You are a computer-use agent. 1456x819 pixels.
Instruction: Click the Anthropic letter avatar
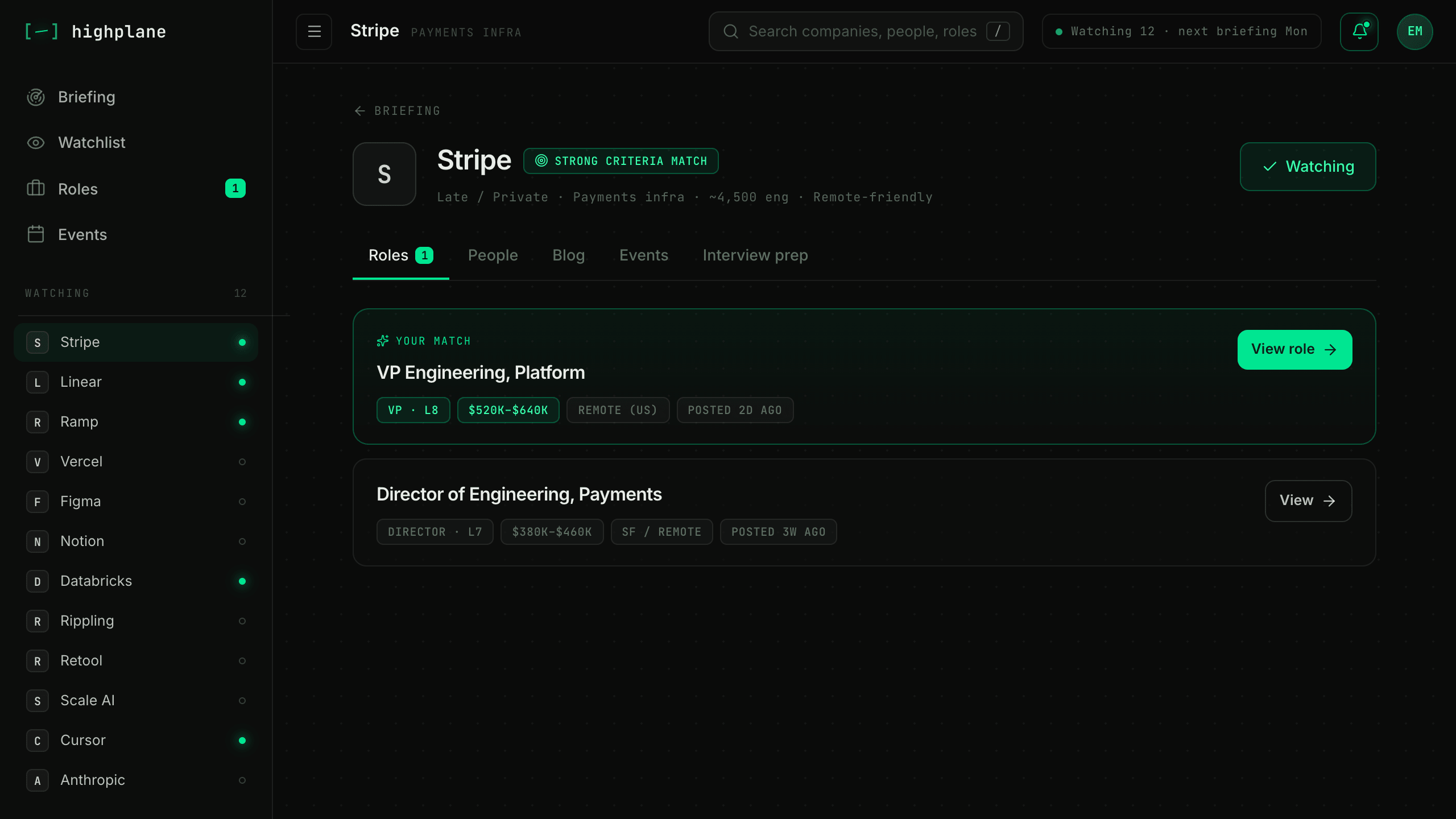pos(38,780)
